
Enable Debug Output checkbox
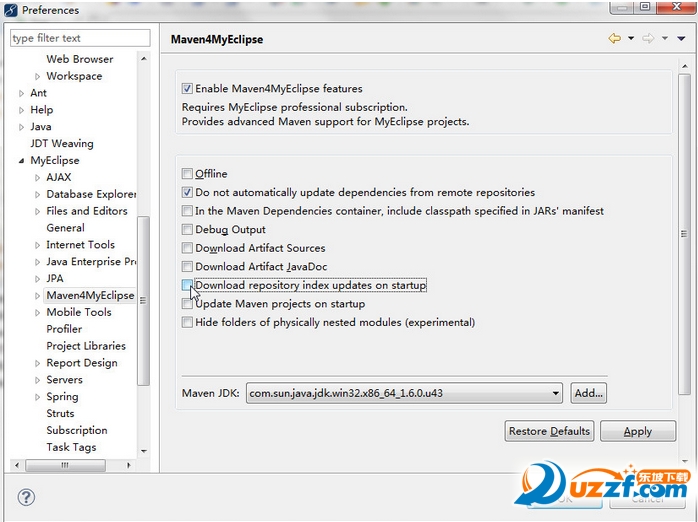pyautogui.click(x=187, y=230)
